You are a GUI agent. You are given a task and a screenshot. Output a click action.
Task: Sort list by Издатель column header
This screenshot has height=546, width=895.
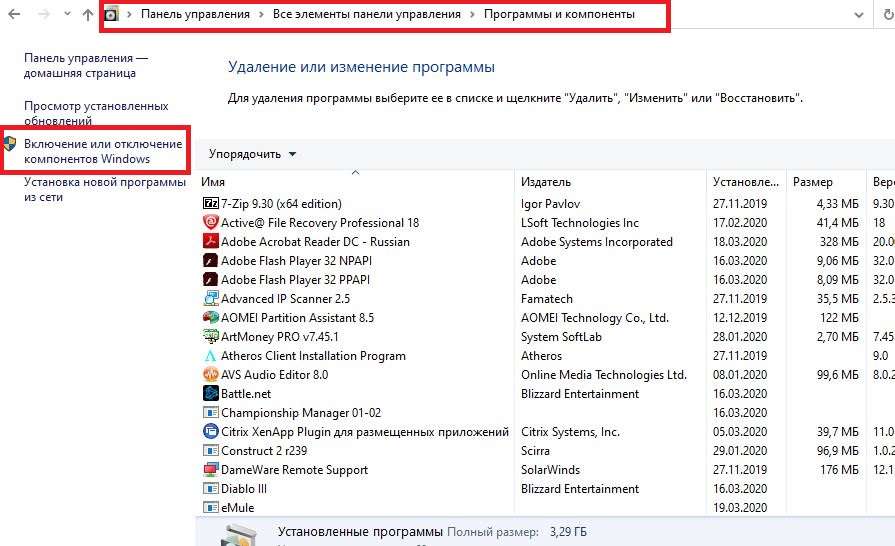(546, 182)
